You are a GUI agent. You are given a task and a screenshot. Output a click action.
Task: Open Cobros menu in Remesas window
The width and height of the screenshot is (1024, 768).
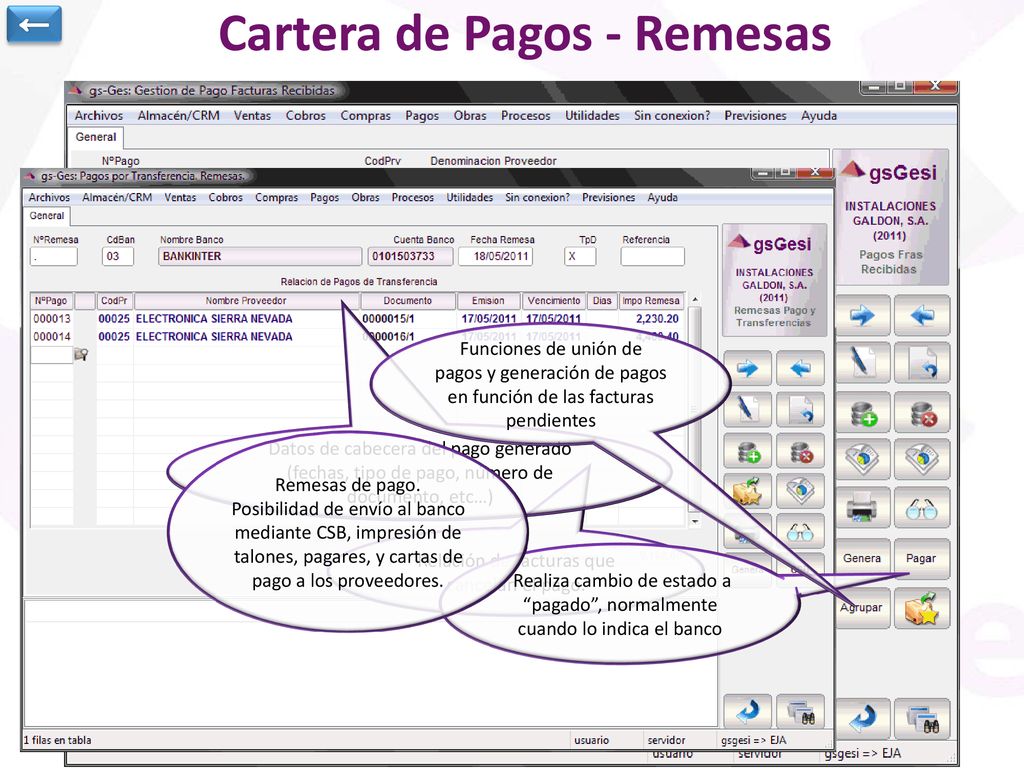225,197
